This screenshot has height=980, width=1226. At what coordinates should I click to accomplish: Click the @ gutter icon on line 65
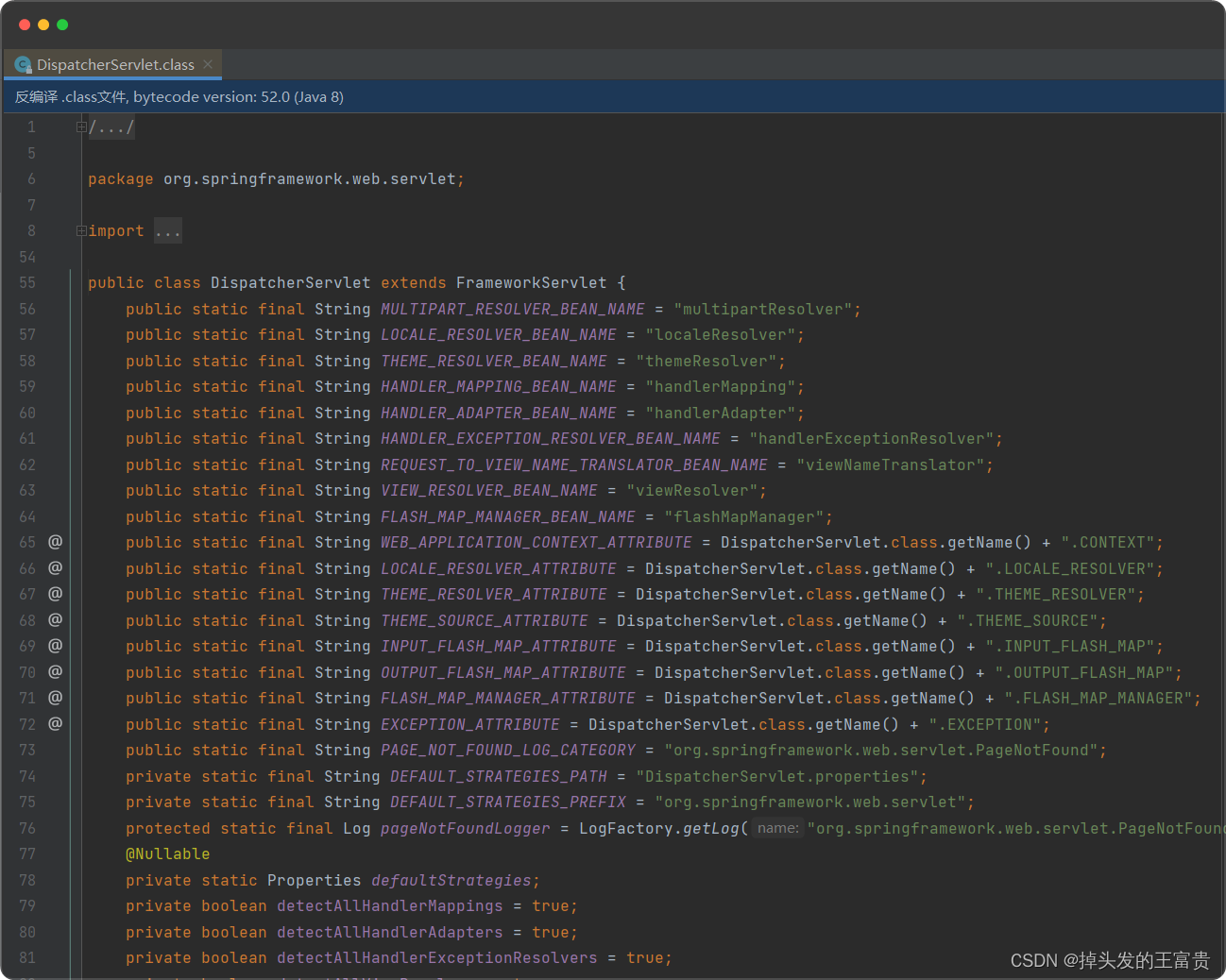click(56, 542)
